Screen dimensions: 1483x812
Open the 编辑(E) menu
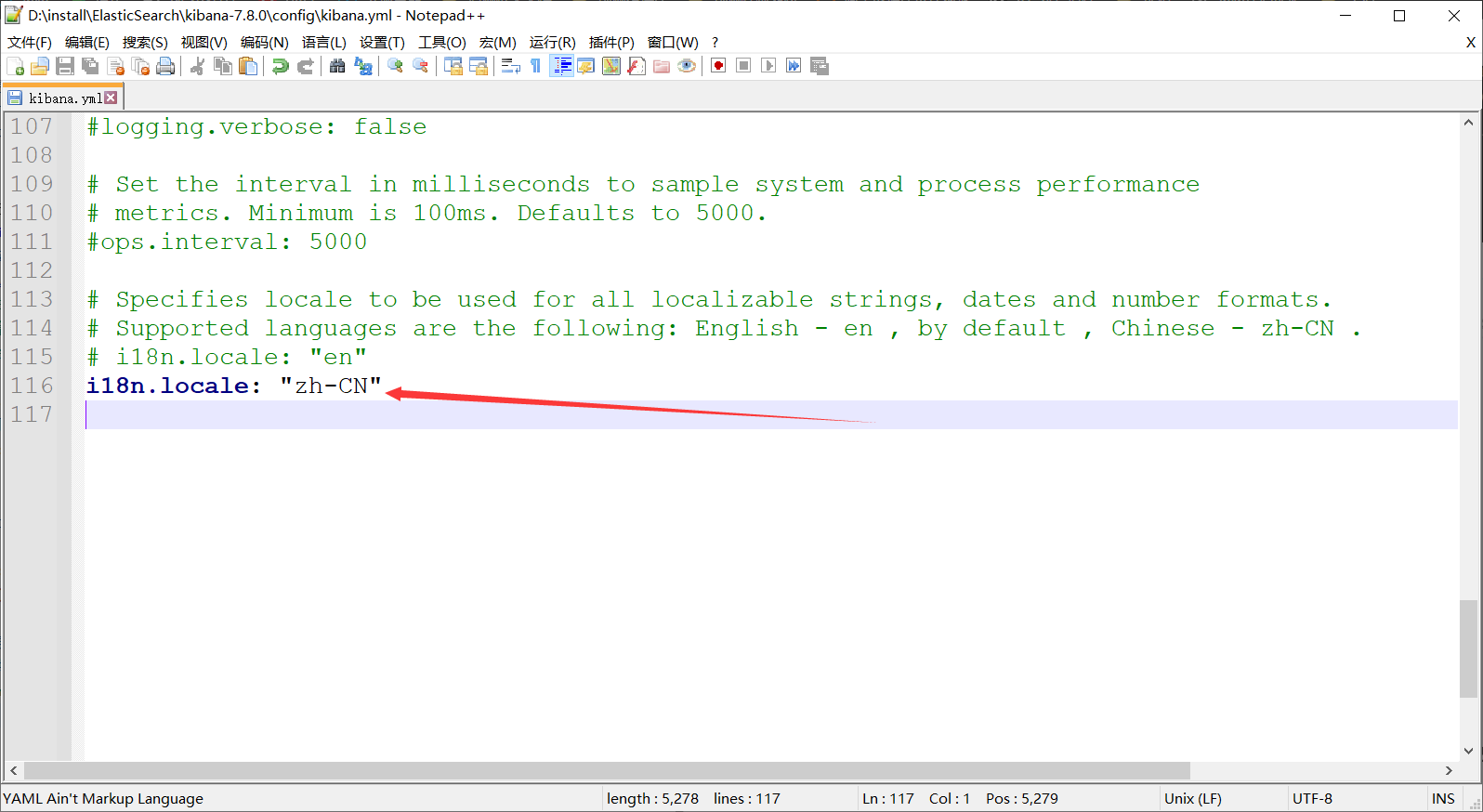click(x=87, y=43)
